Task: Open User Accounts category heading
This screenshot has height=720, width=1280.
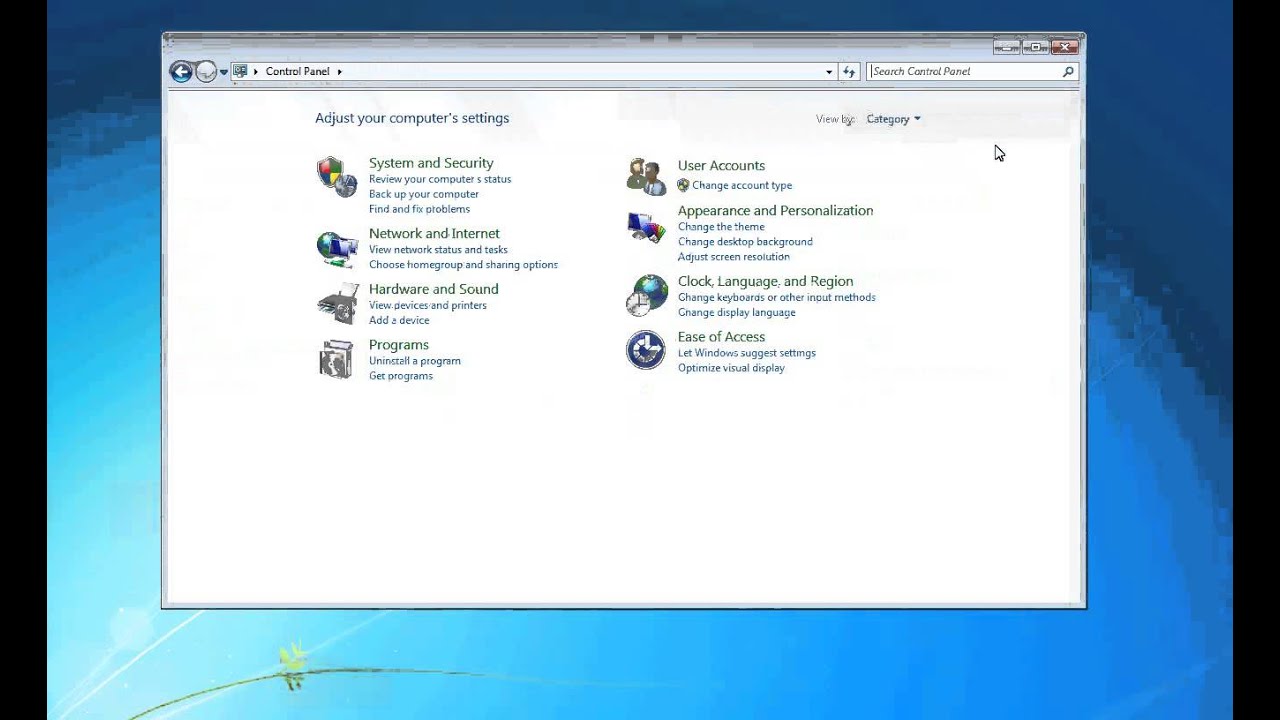Action: tap(721, 166)
